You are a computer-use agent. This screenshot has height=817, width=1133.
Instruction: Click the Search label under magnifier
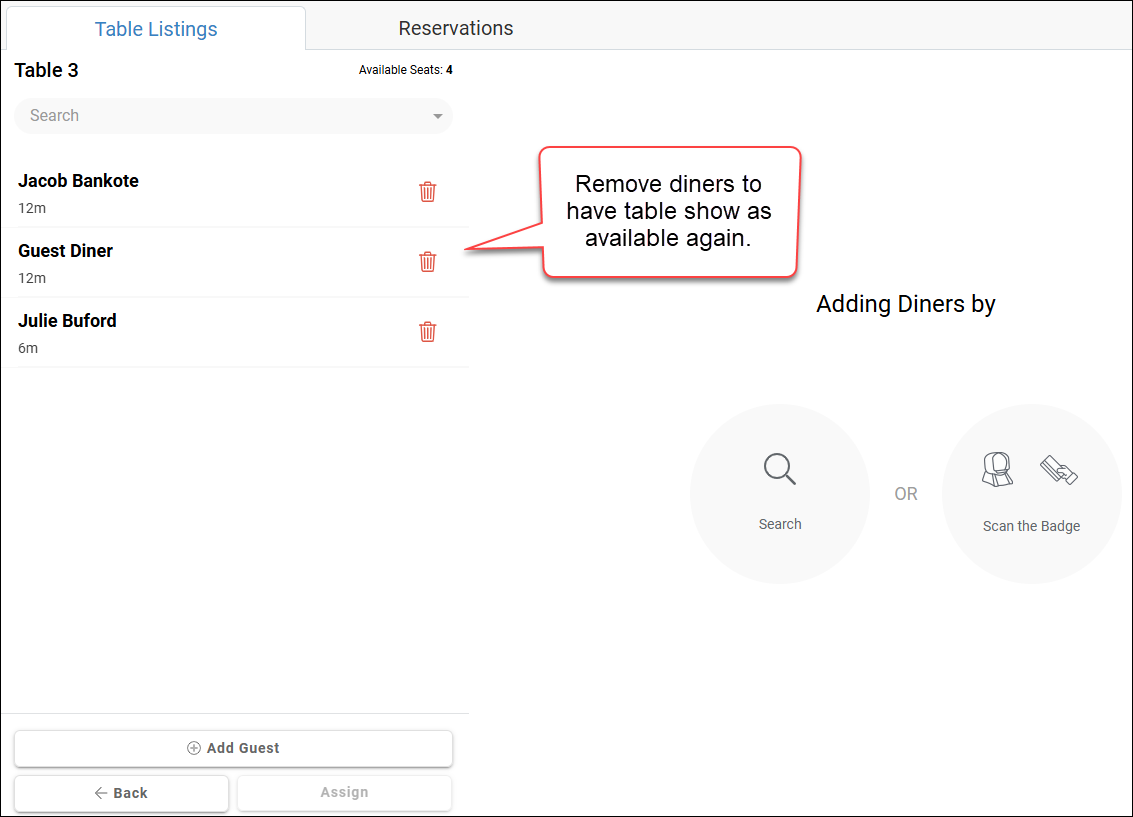[780, 524]
